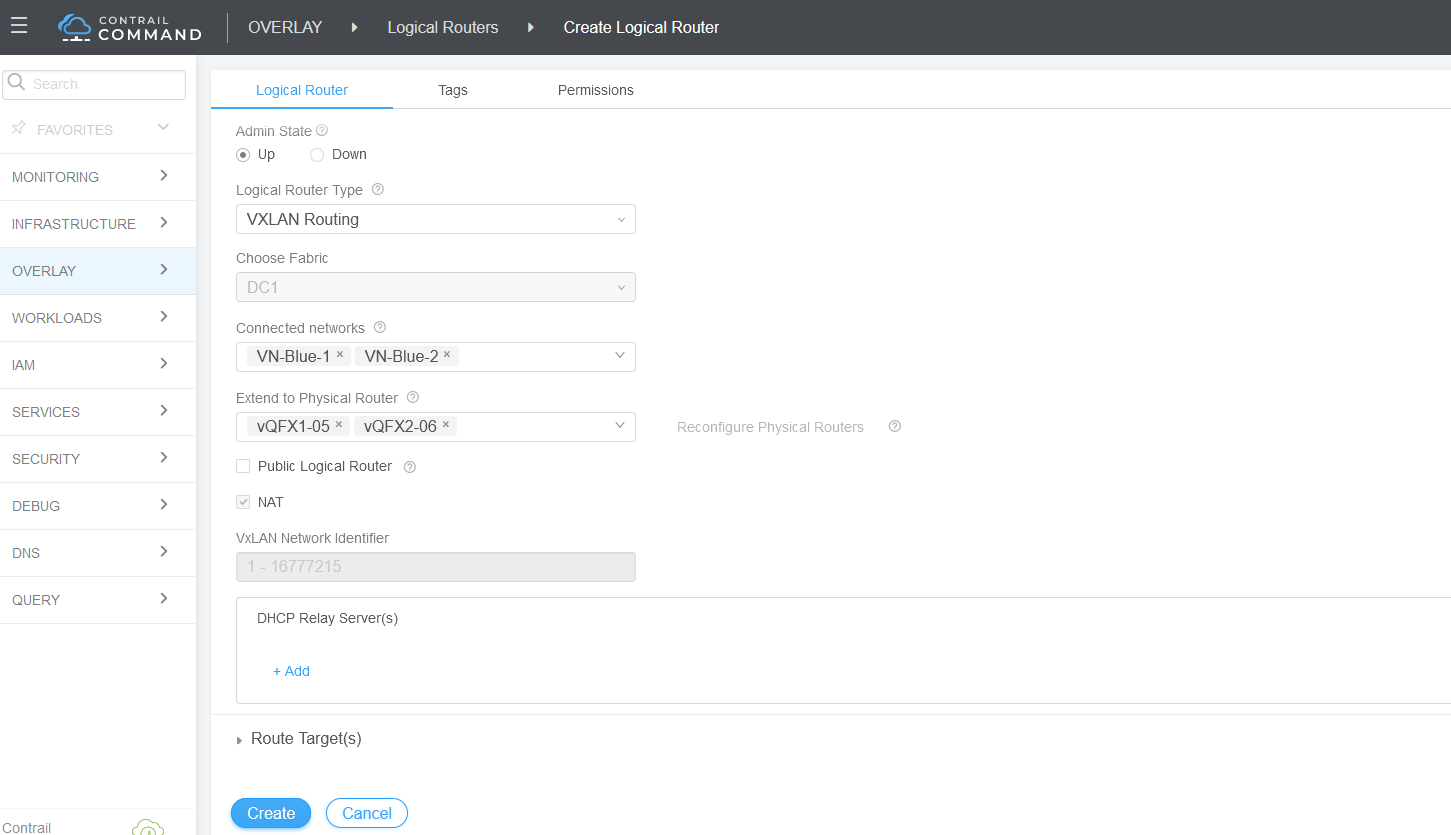Remove vQFX2-06 from physical routers
The height and width of the screenshot is (835, 1451).
446,425
